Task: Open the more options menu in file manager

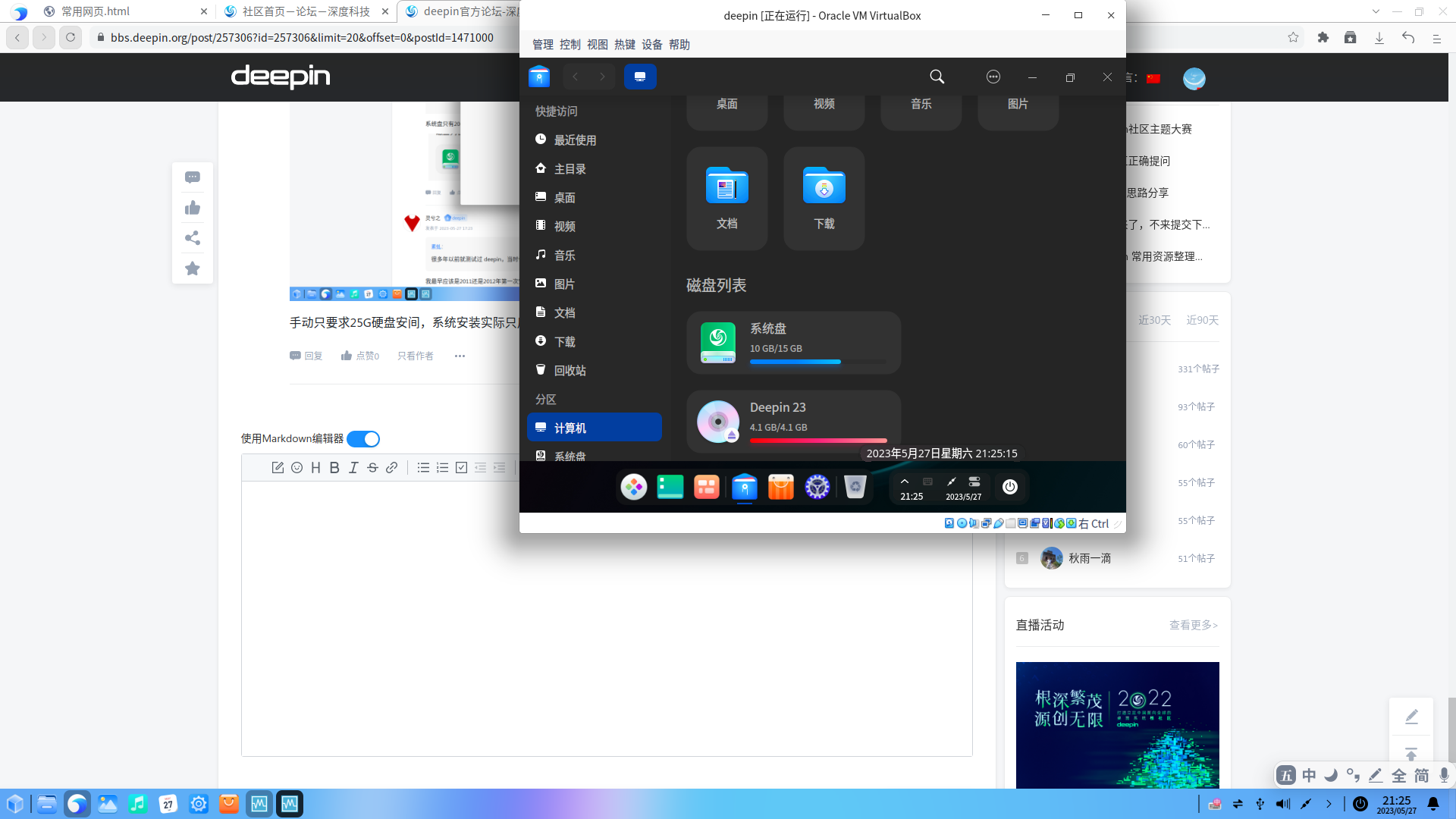Action: click(993, 77)
